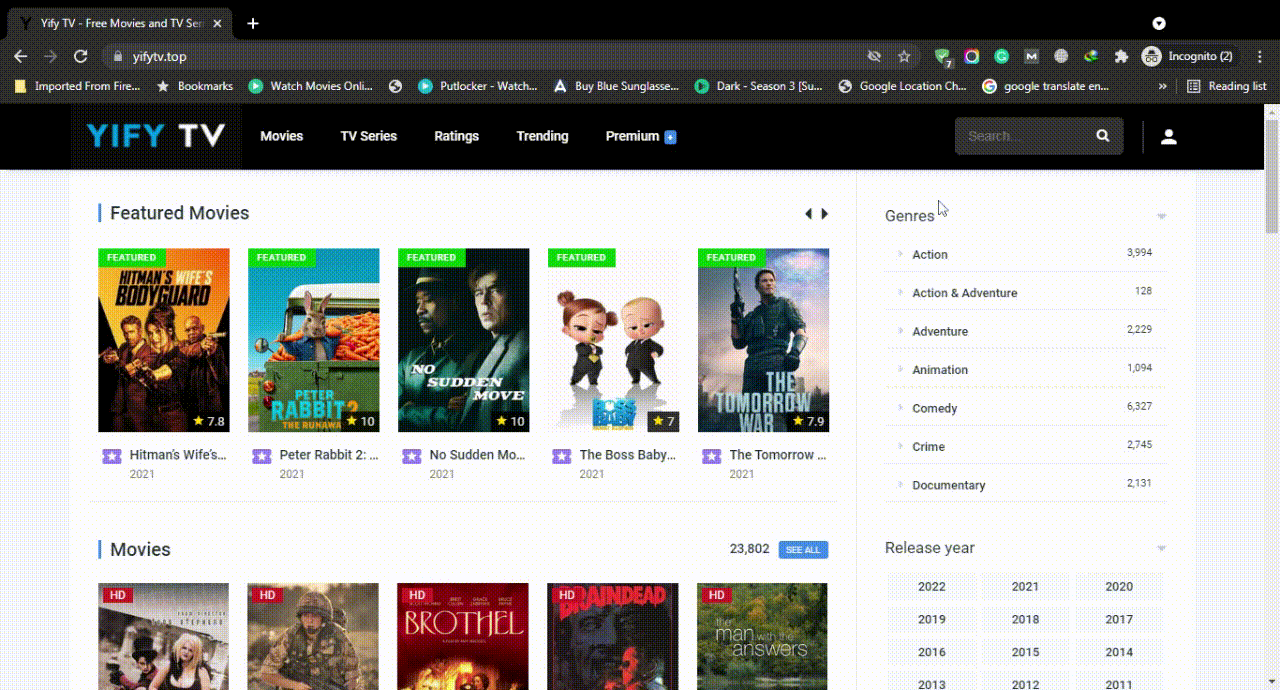Select the Animation genre
The image size is (1280, 690).
coord(940,370)
